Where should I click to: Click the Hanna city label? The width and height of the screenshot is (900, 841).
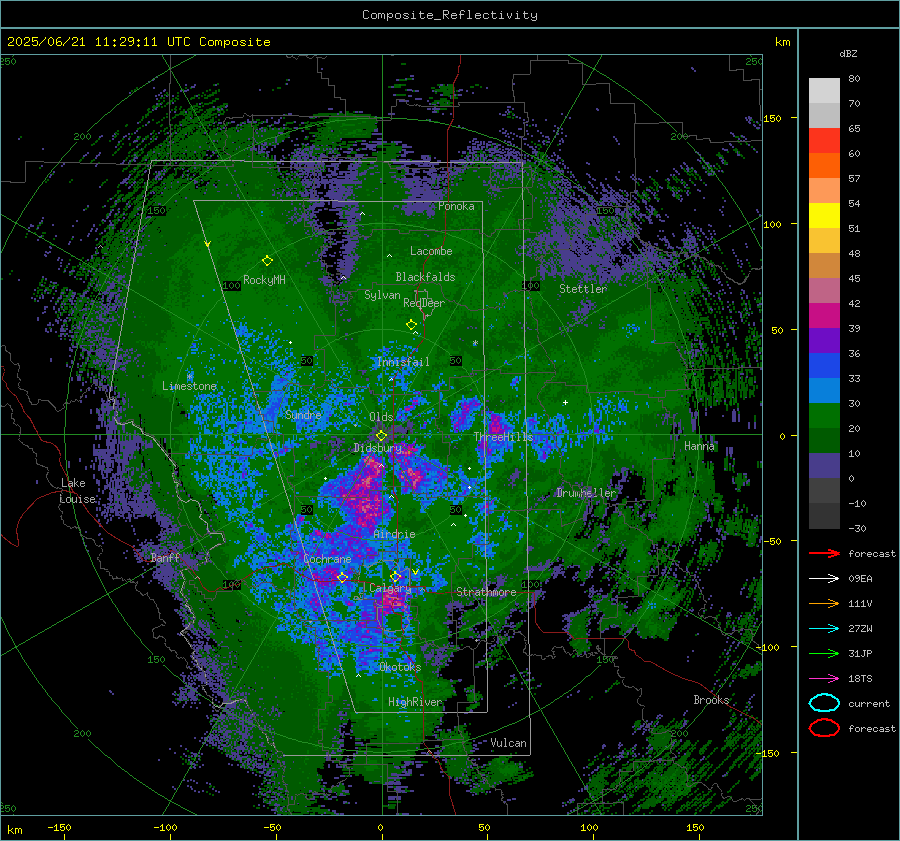point(699,446)
